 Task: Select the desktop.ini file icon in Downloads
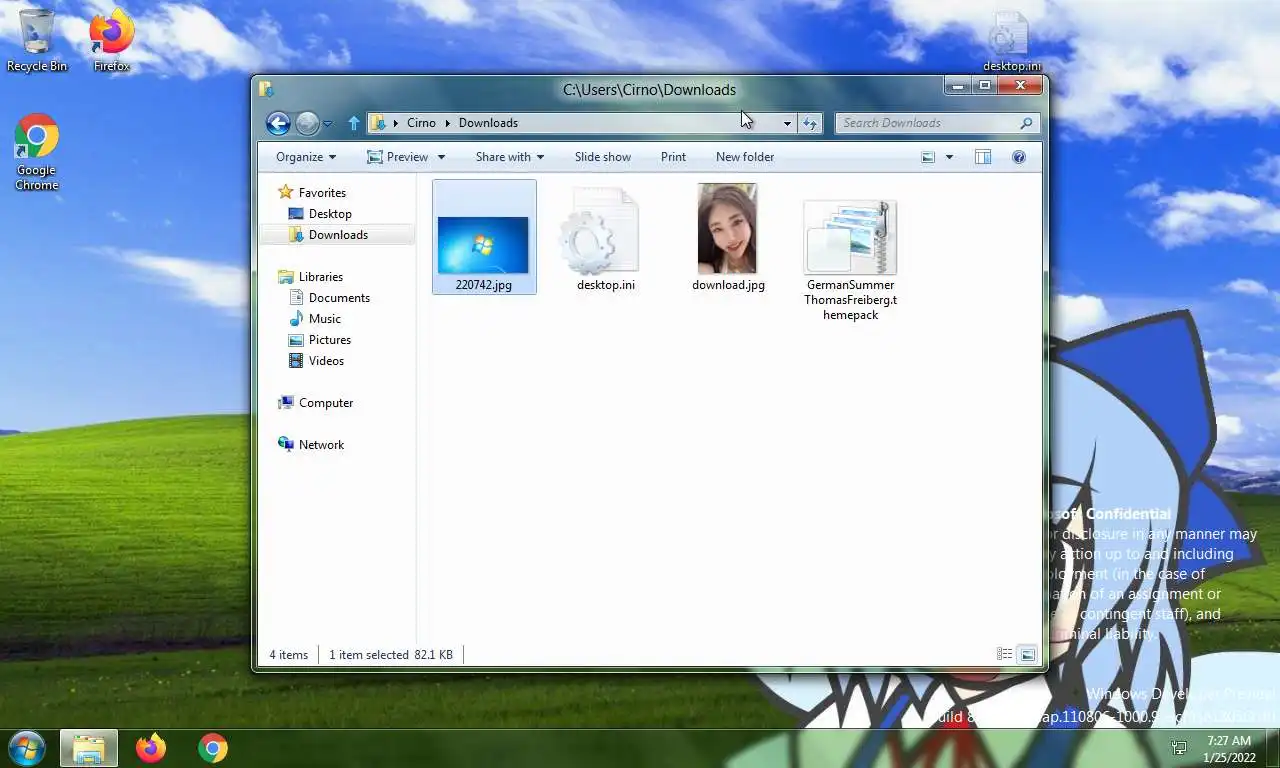pyautogui.click(x=600, y=231)
